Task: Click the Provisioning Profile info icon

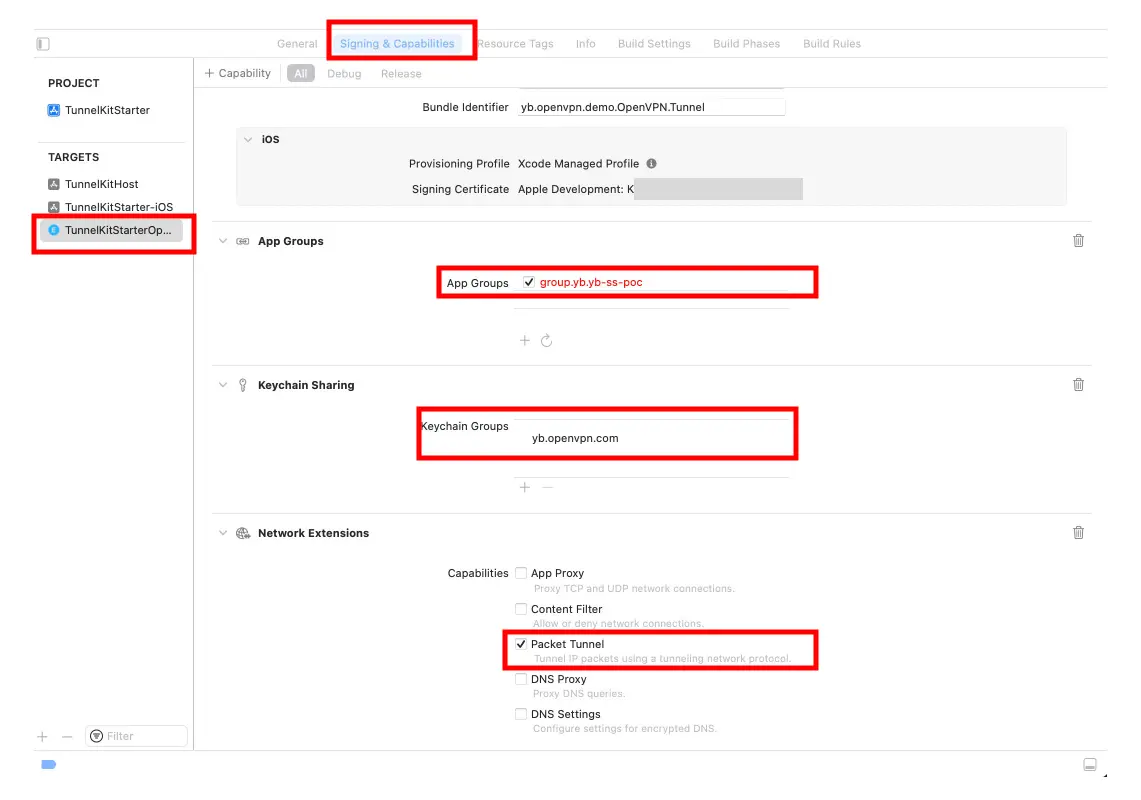Action: point(651,164)
